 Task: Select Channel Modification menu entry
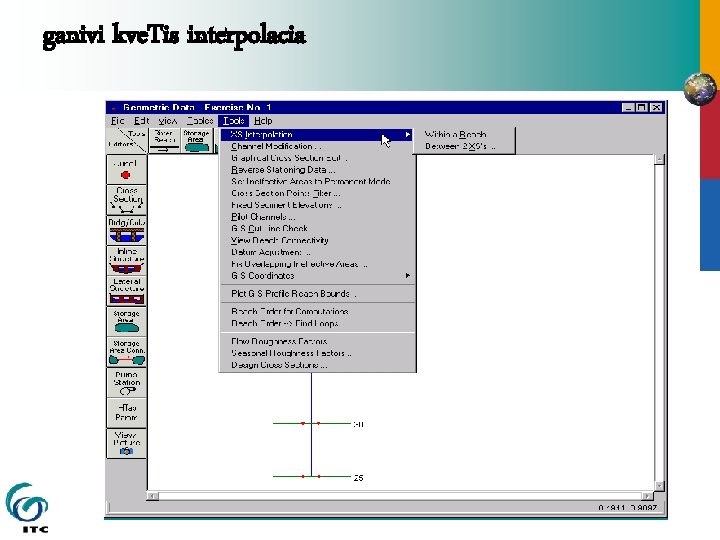(x=317, y=146)
